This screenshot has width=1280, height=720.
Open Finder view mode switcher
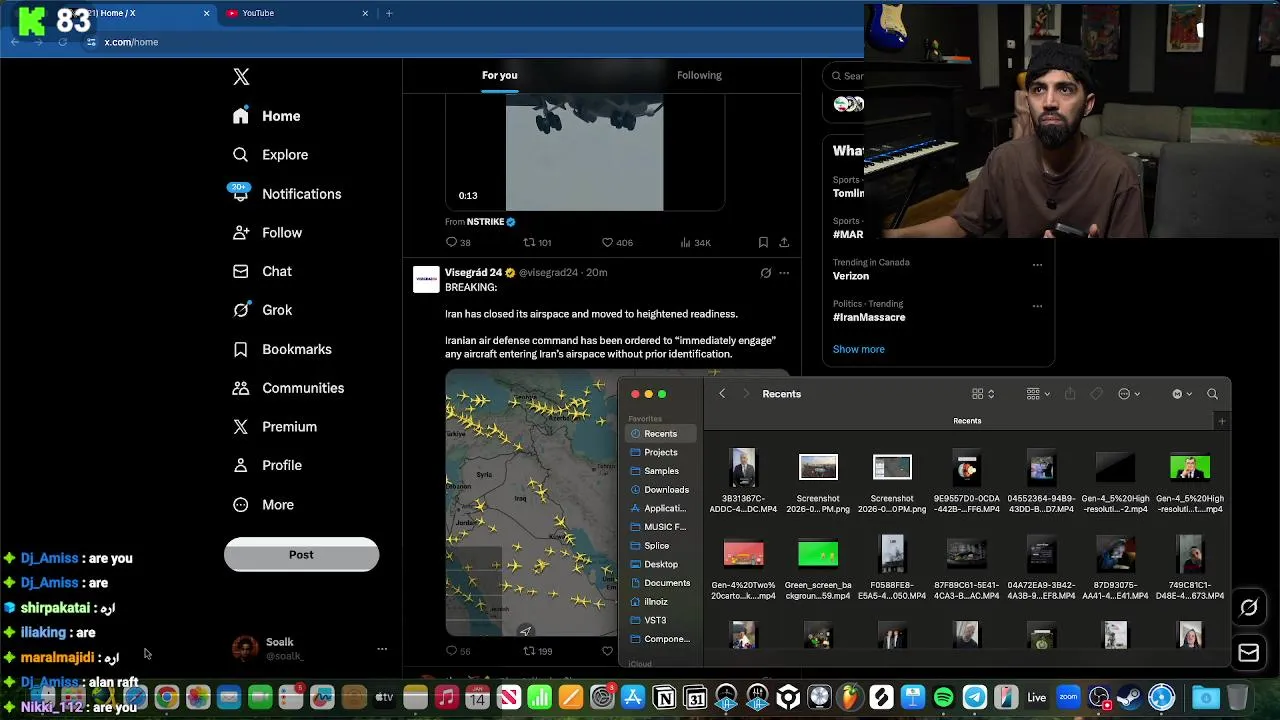[983, 394]
